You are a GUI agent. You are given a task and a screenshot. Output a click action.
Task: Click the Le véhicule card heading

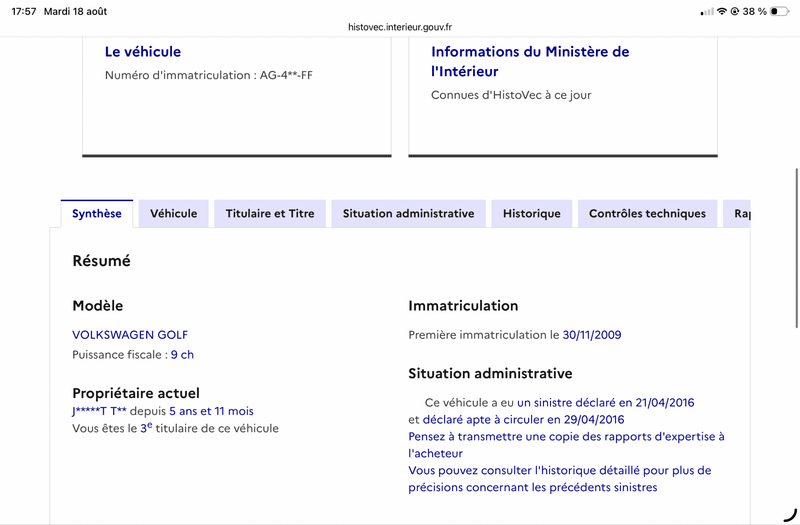(143, 52)
